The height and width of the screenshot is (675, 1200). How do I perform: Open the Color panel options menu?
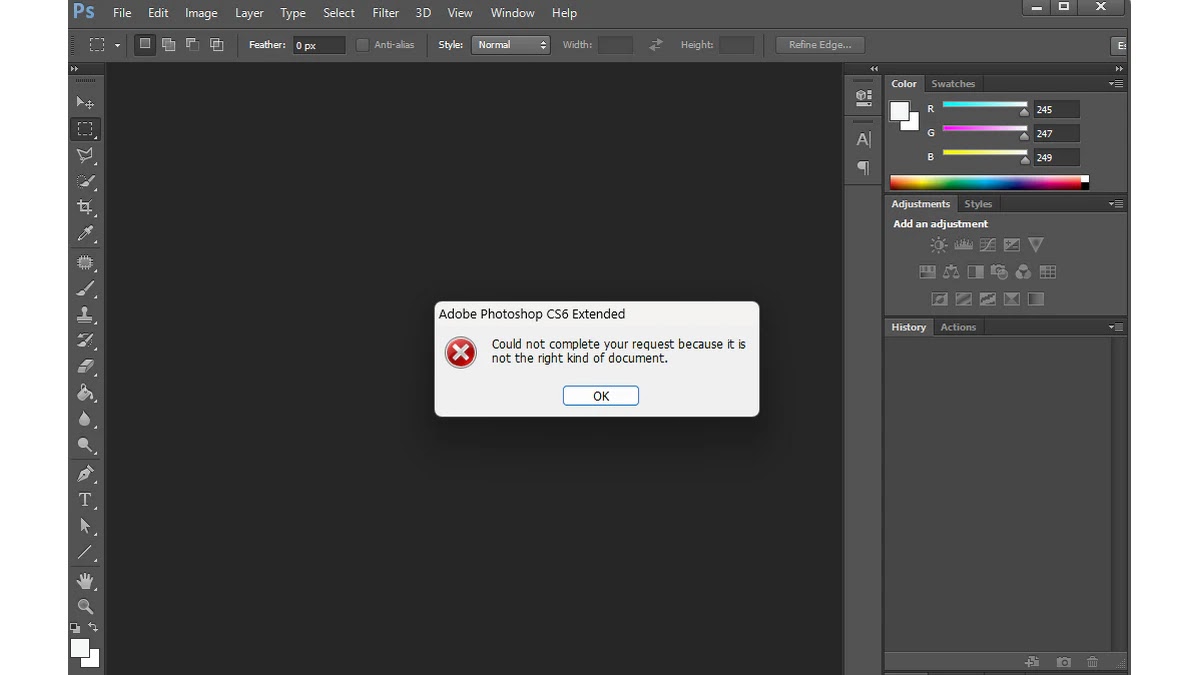tap(1116, 84)
